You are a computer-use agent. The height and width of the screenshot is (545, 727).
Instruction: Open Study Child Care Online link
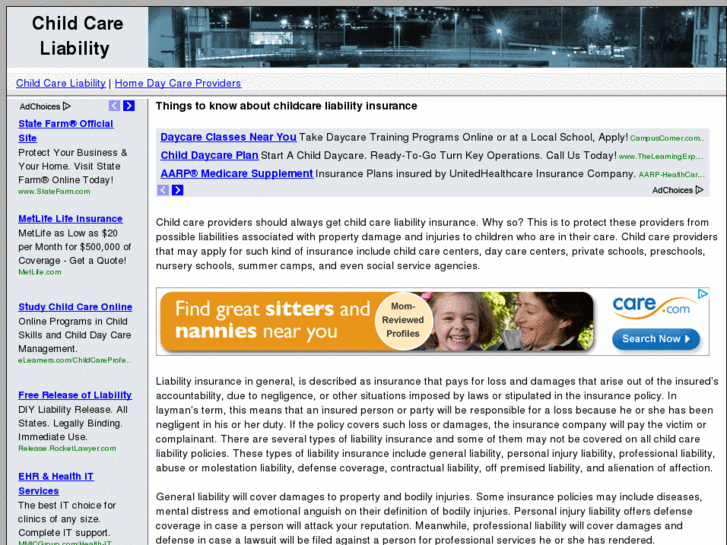tap(75, 307)
